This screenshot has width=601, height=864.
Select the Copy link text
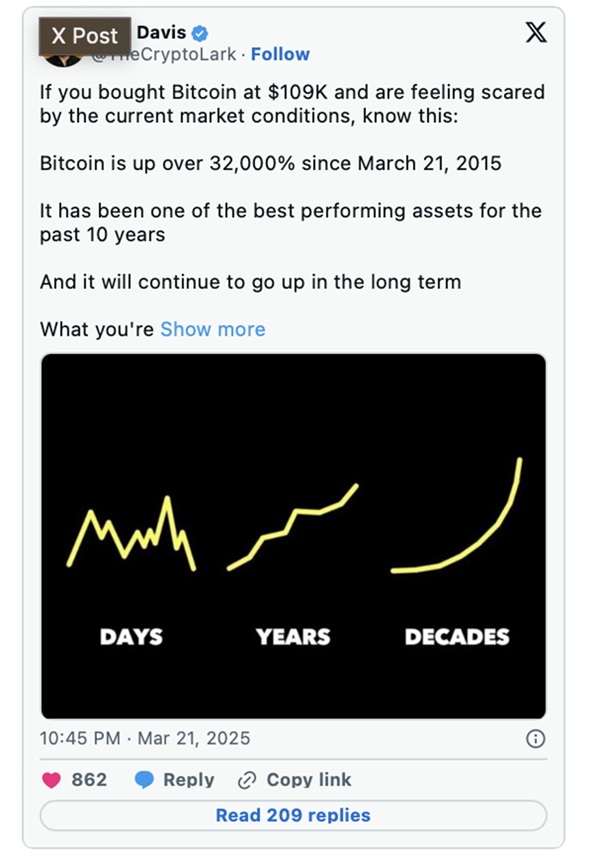(x=309, y=780)
